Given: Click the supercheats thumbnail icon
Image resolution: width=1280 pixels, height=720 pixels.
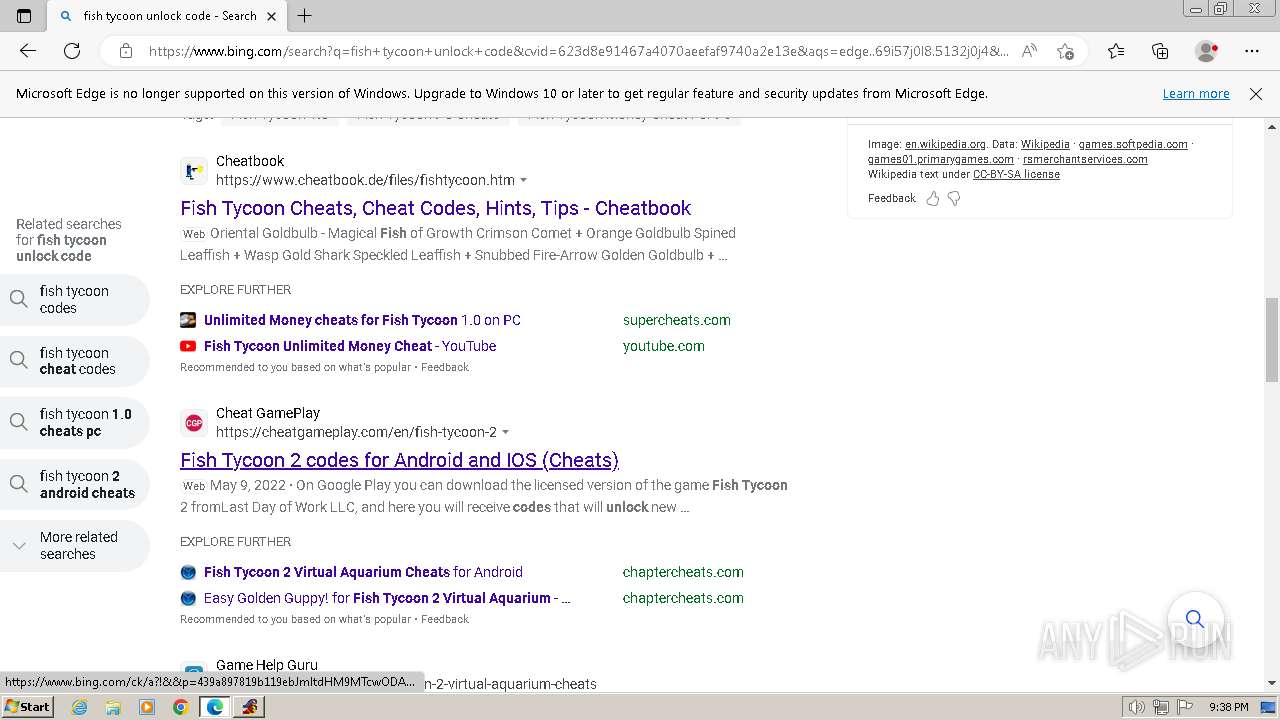Looking at the screenshot, I should (x=188, y=320).
